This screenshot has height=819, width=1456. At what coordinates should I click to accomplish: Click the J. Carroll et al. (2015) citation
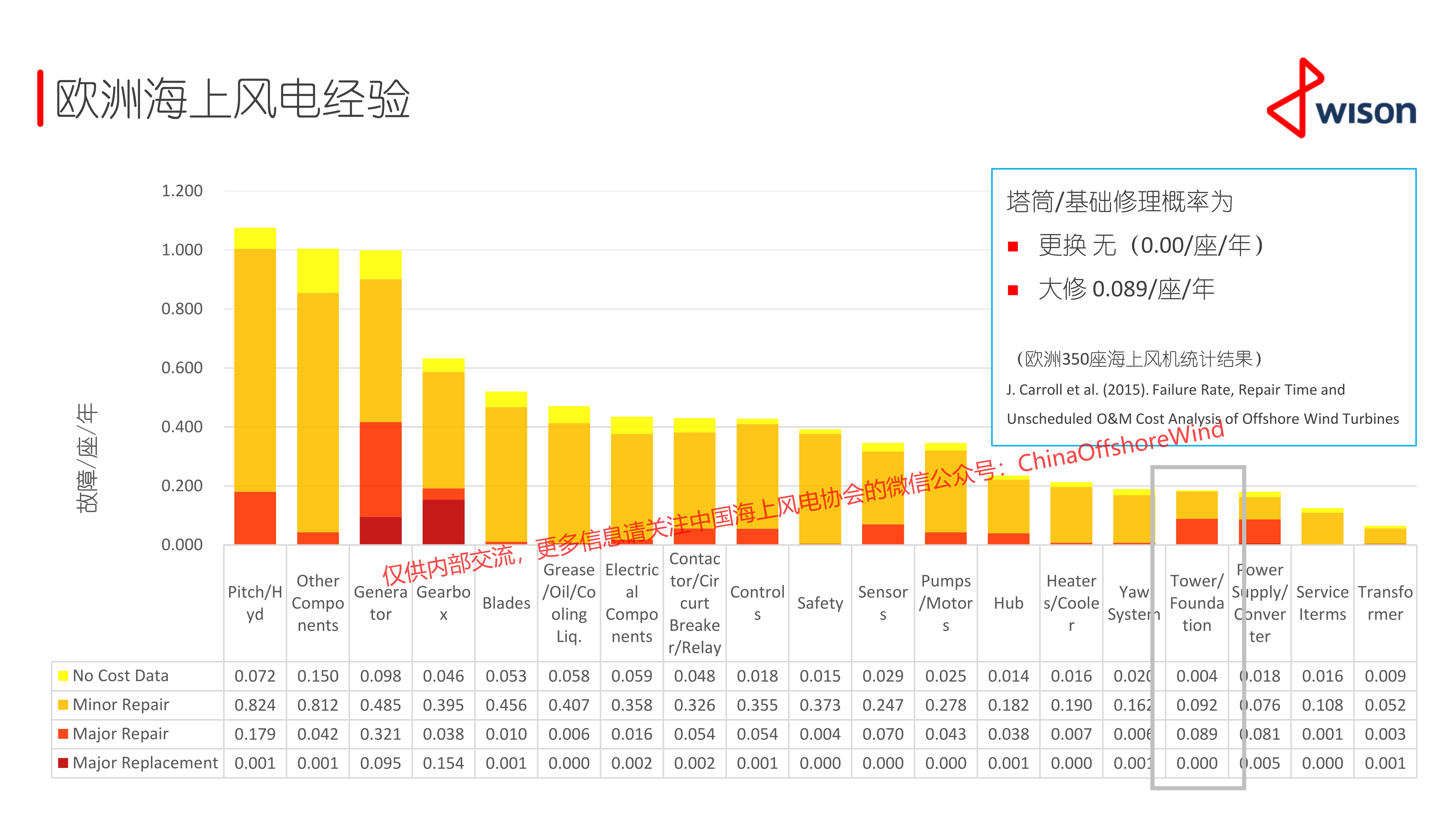(1203, 404)
